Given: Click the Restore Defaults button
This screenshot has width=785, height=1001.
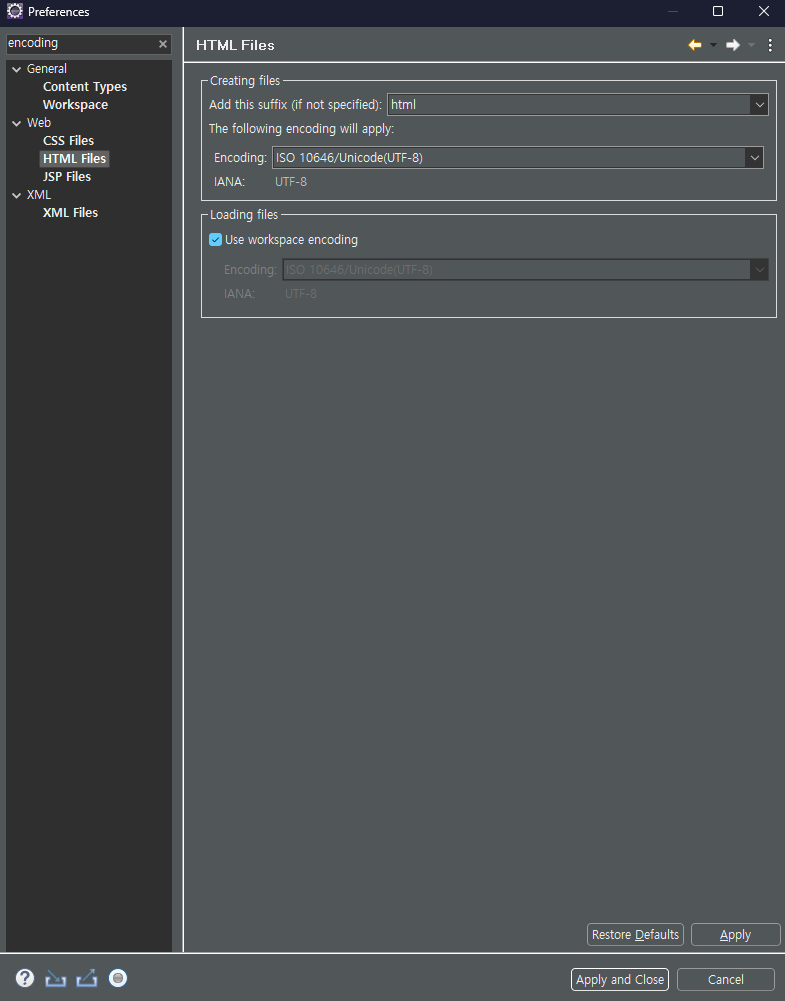Looking at the screenshot, I should click(635, 935).
